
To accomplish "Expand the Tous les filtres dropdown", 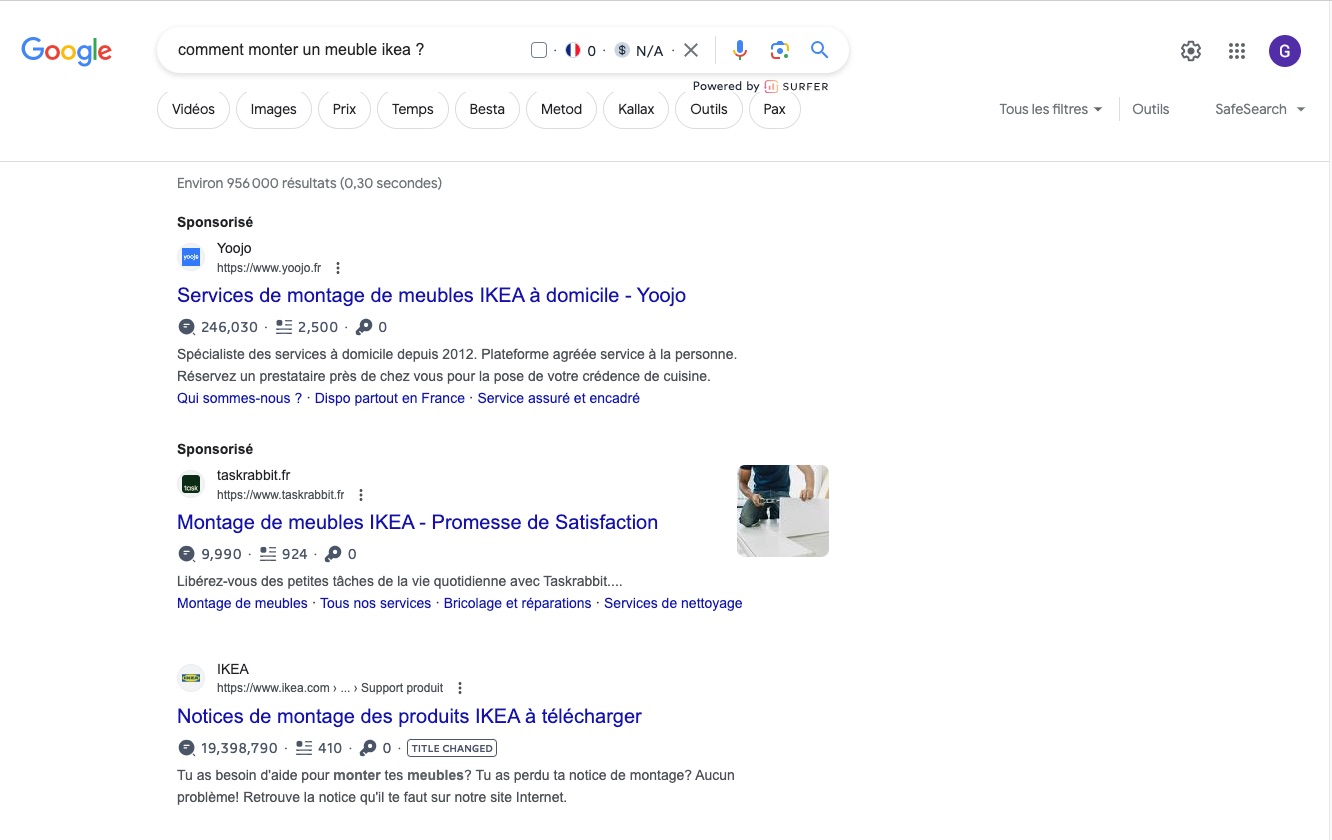I will 1051,109.
